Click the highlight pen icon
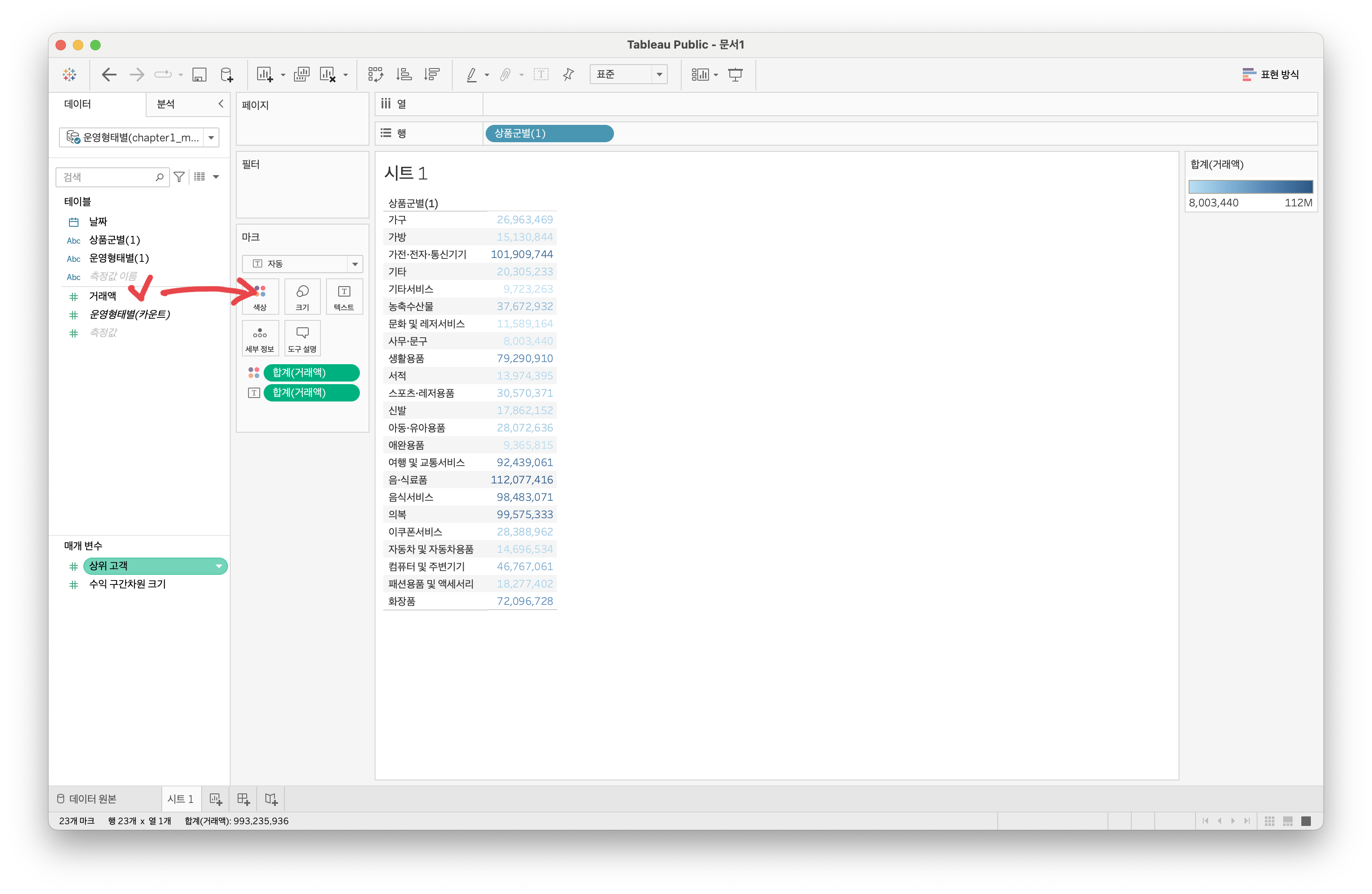The height and width of the screenshot is (894, 1372). click(471, 75)
